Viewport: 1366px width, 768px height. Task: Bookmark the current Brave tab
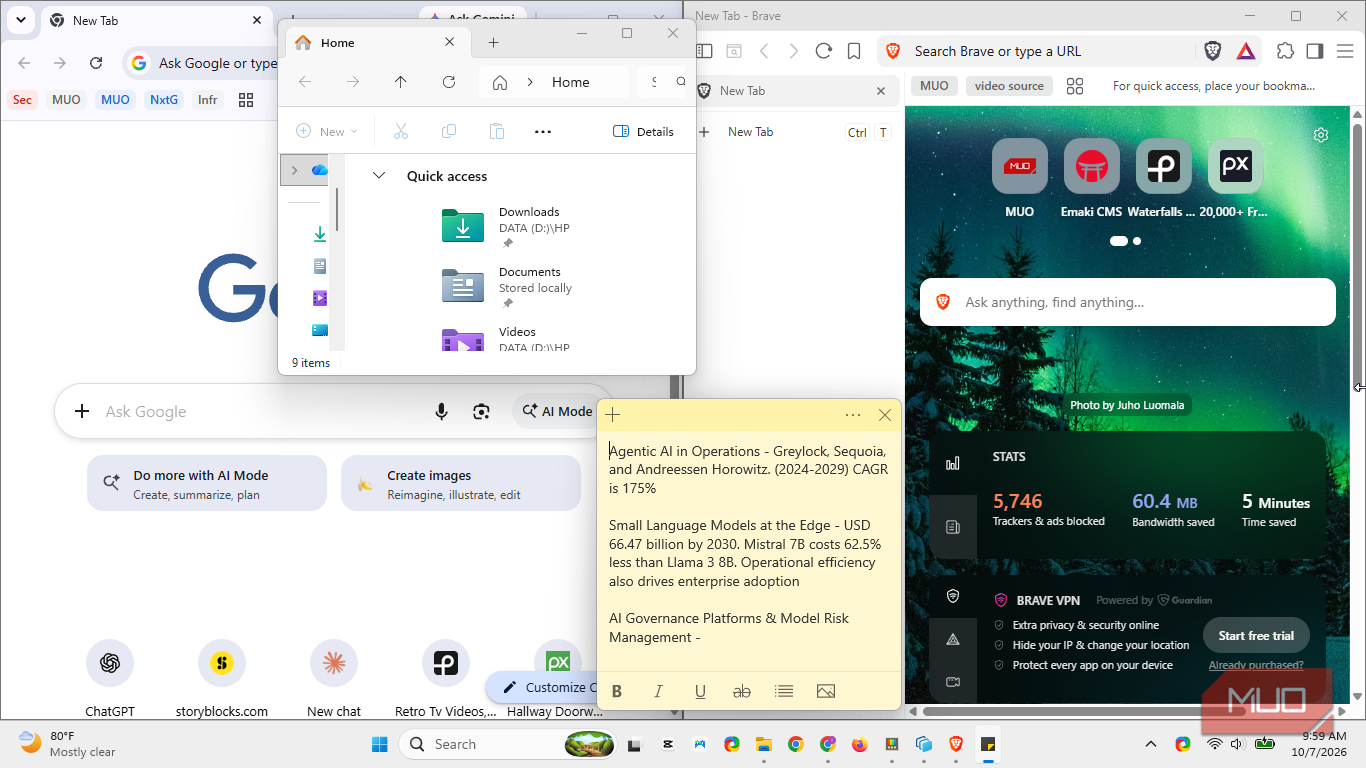[x=854, y=51]
